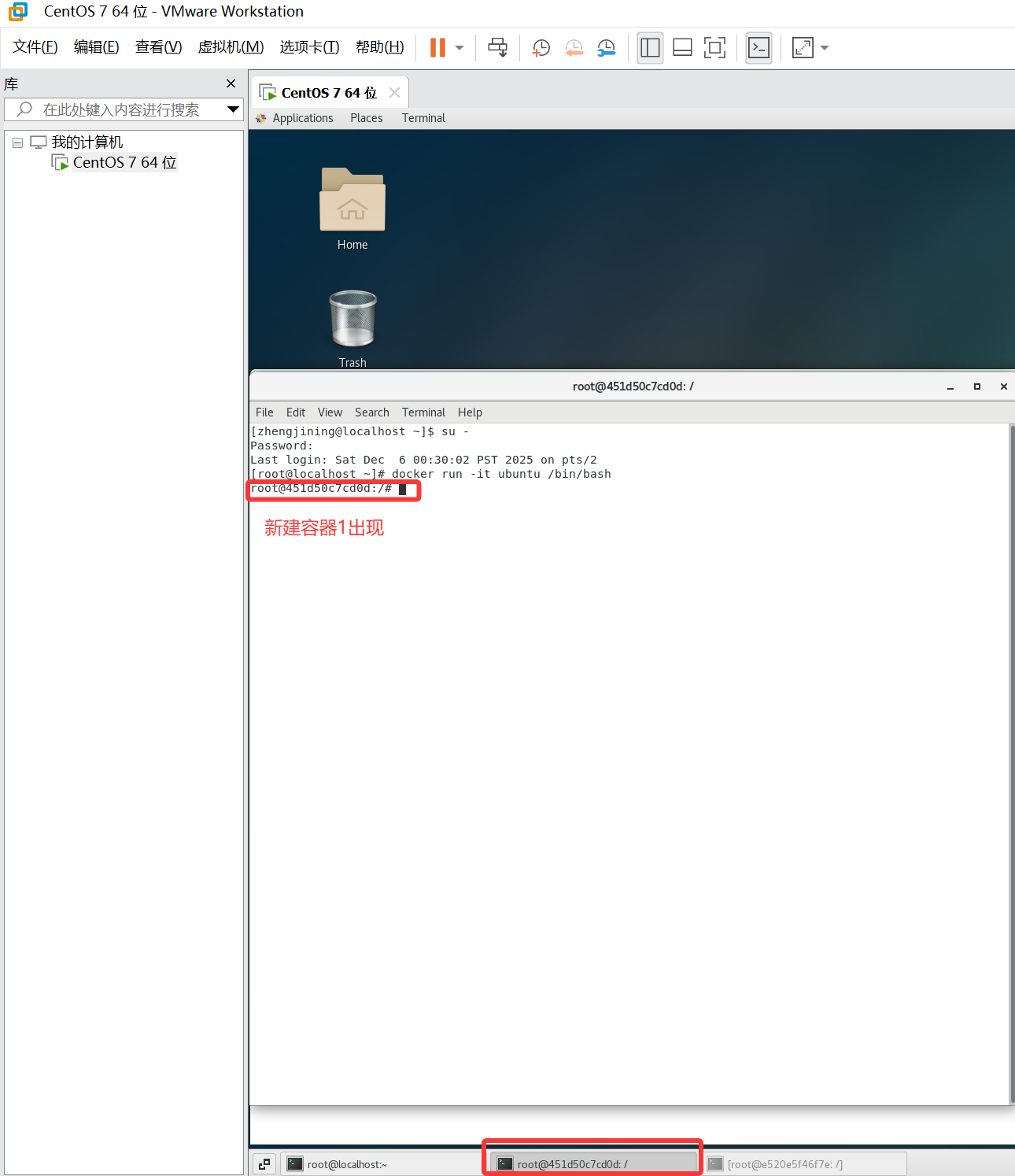The height and width of the screenshot is (1176, 1015).
Task: Toggle the library sidebar panel view
Action: (650, 48)
